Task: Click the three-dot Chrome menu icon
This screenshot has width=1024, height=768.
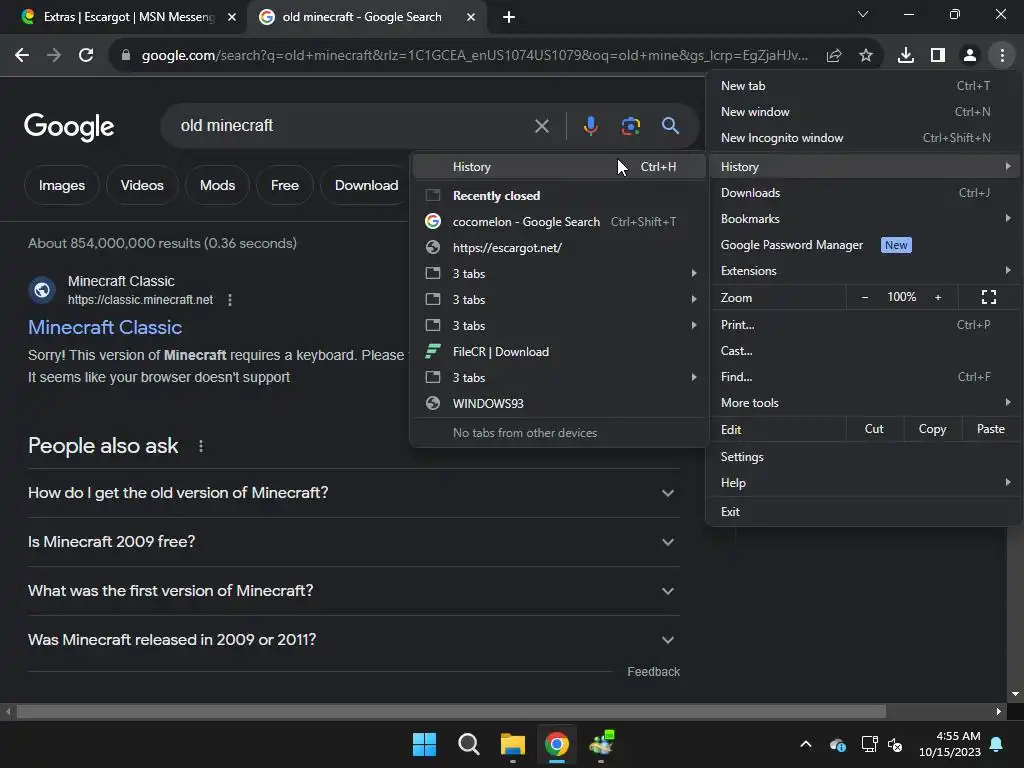Action: click(1002, 56)
